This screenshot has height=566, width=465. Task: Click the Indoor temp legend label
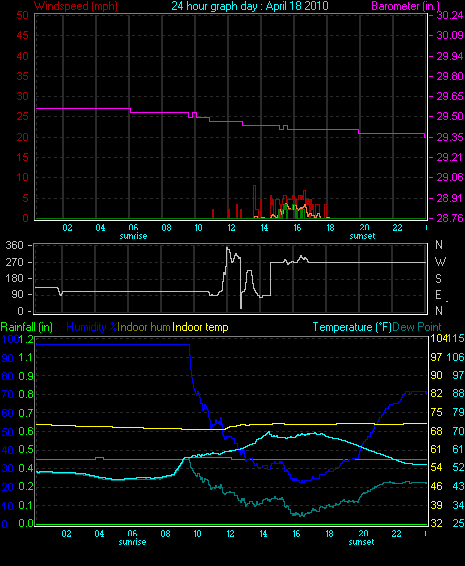tap(200, 327)
